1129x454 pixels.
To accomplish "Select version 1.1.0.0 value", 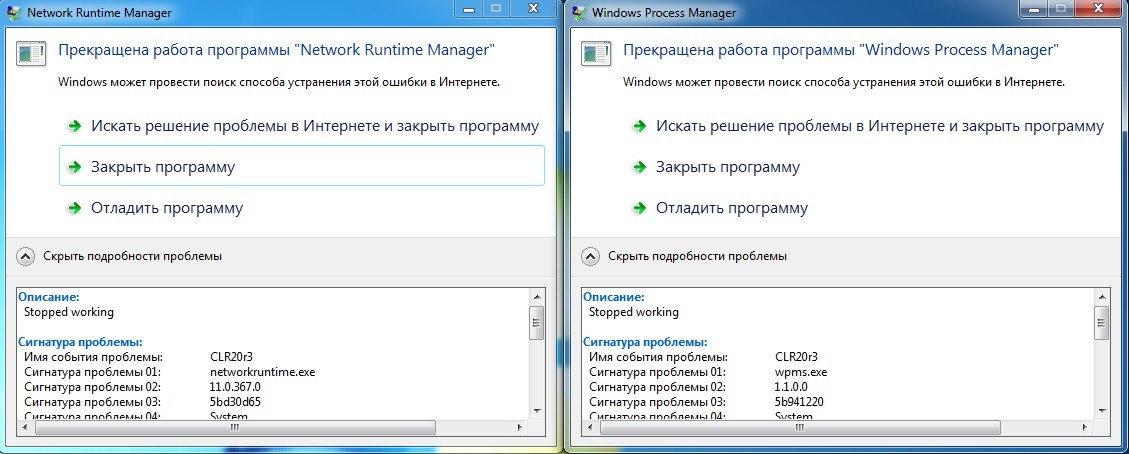I will pyautogui.click(x=791, y=386).
